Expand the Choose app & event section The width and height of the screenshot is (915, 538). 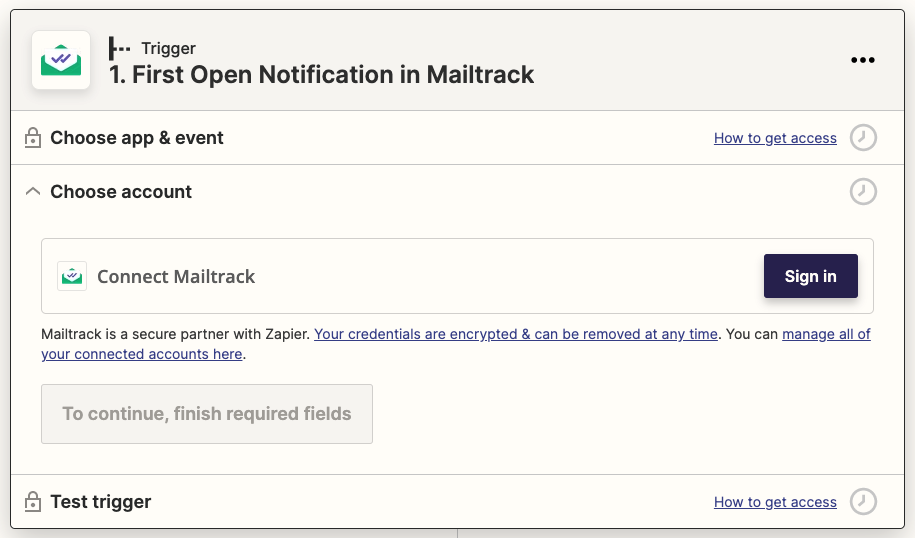(137, 138)
